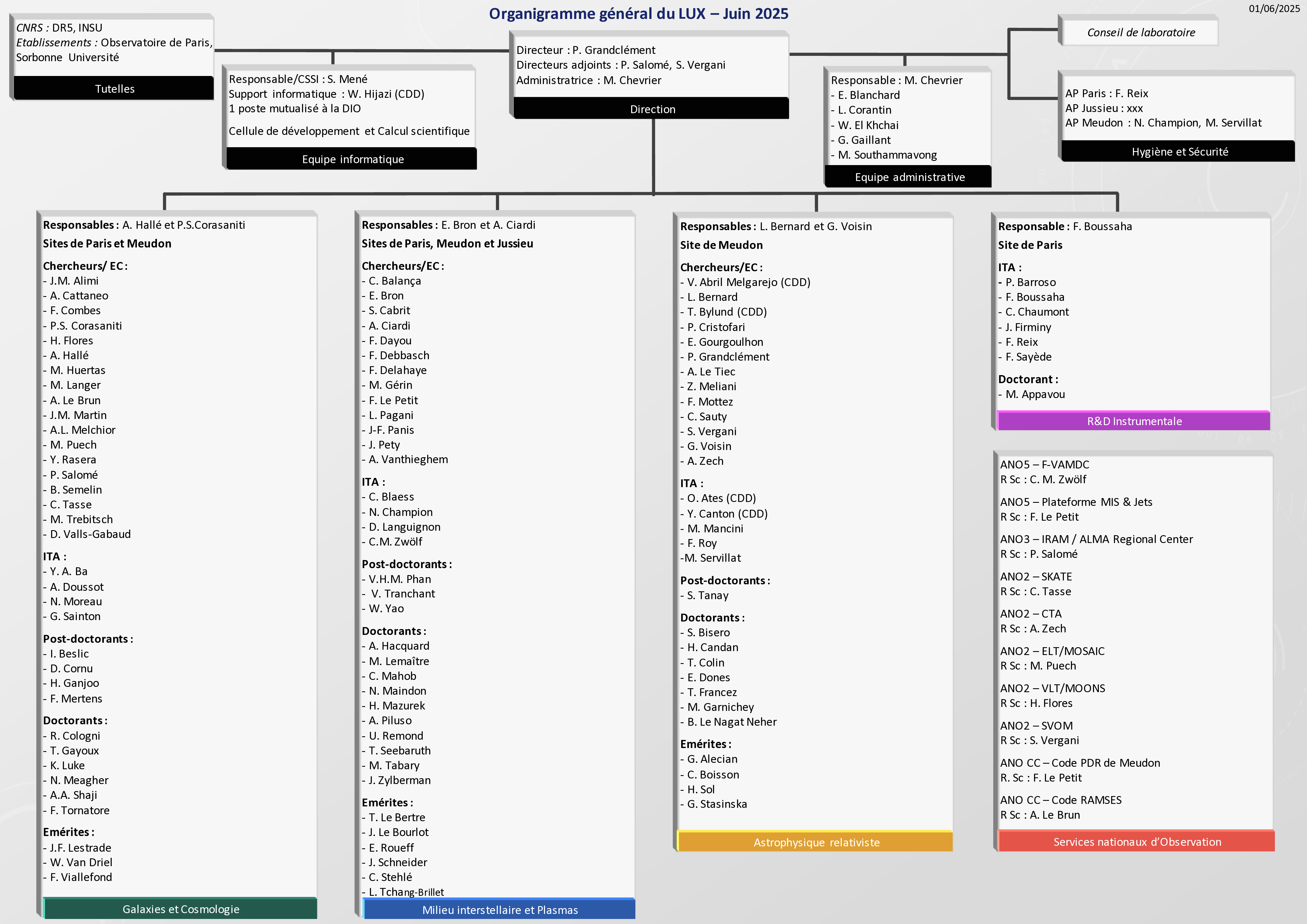
Task: Click the green 'Galaxies et Cosmologie' banner
Action: [180, 909]
